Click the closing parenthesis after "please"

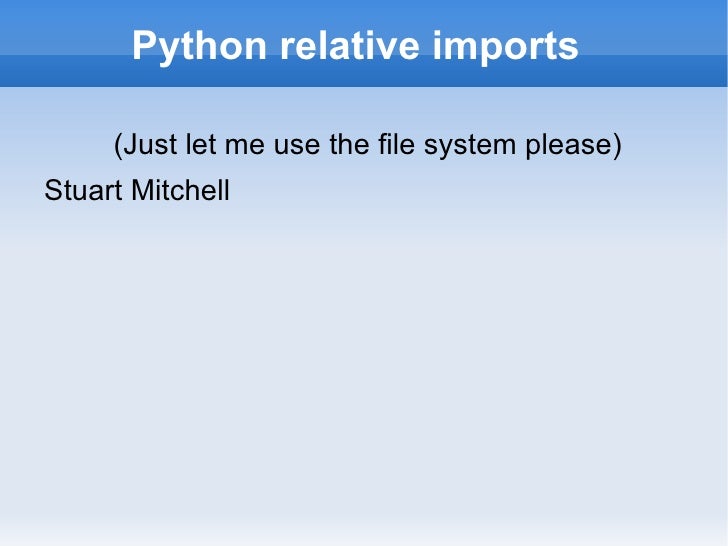pos(617,145)
